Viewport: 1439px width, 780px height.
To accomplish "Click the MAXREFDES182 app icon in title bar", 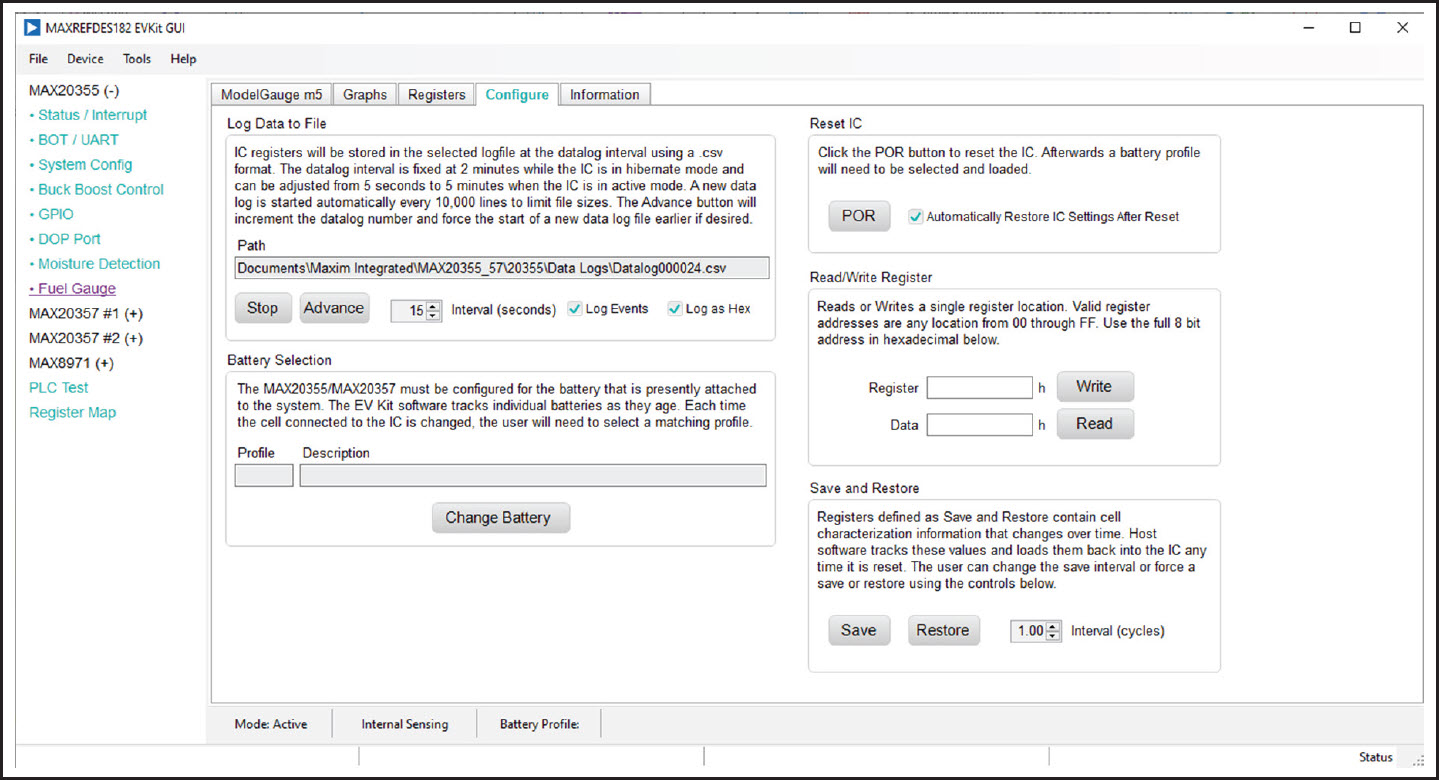I will (32, 28).
